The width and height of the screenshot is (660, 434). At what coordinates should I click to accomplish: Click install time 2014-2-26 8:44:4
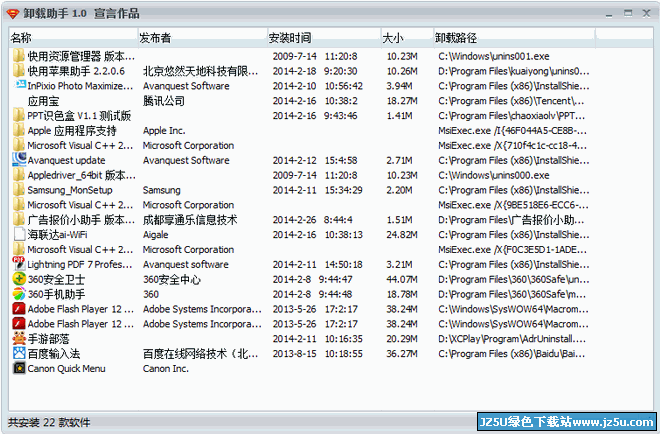pyautogui.click(x=312, y=220)
